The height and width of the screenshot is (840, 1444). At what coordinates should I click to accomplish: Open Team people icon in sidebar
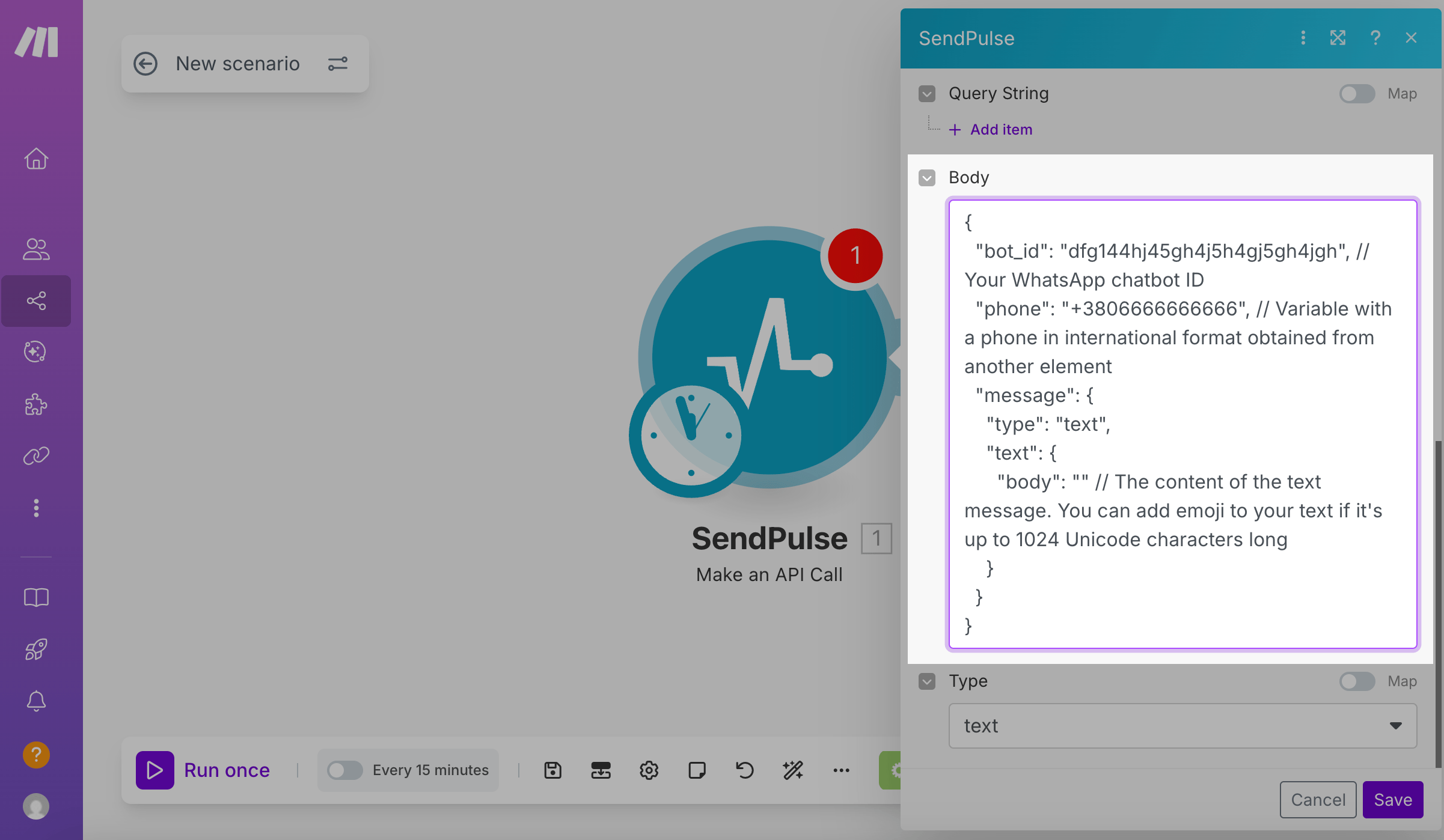click(x=36, y=249)
